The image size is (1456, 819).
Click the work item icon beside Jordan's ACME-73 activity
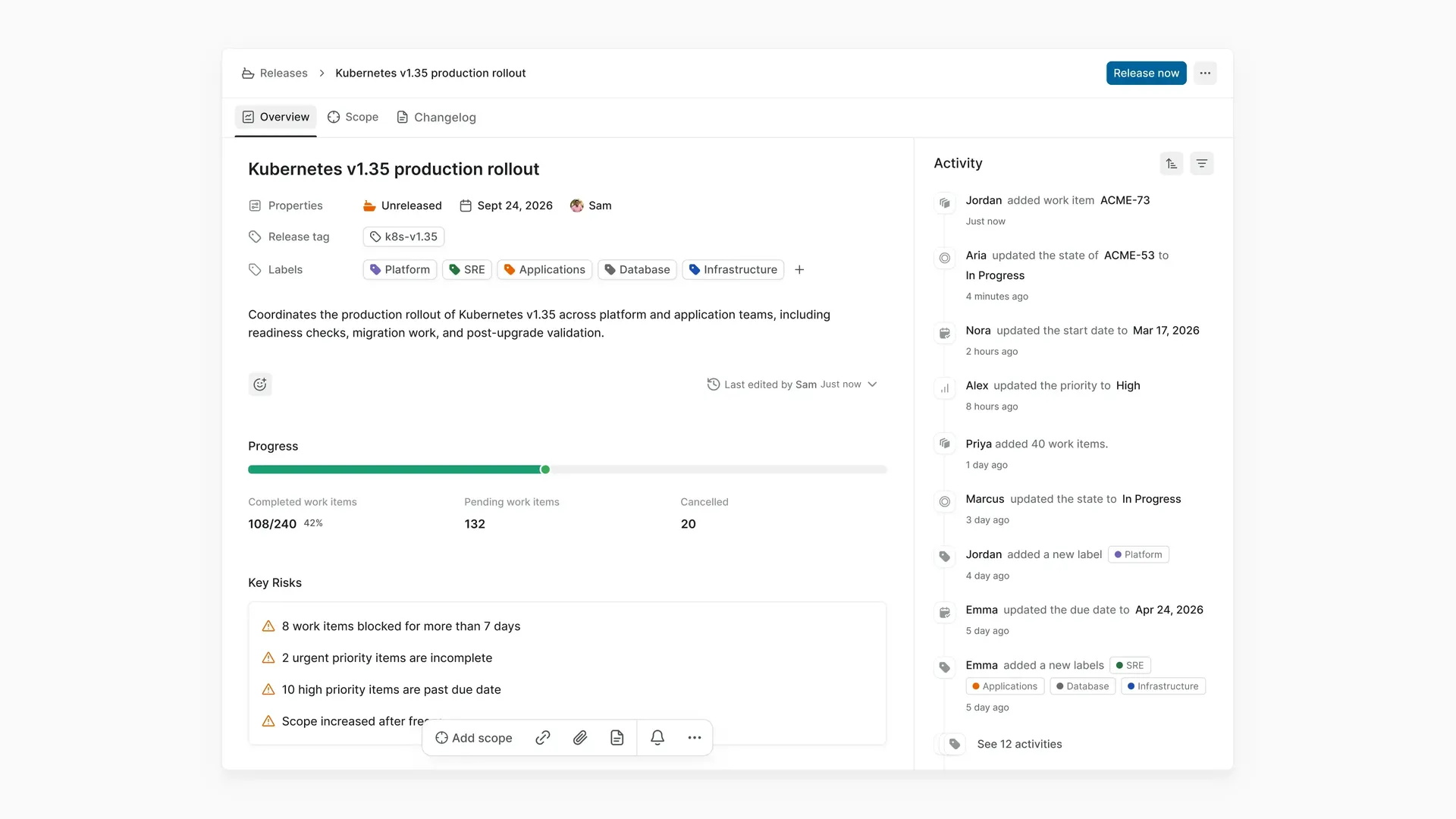click(x=945, y=203)
